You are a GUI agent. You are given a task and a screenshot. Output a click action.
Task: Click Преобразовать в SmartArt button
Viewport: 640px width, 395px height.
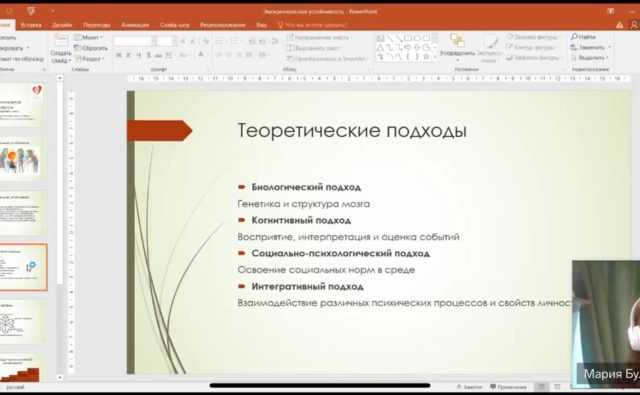tap(327, 58)
